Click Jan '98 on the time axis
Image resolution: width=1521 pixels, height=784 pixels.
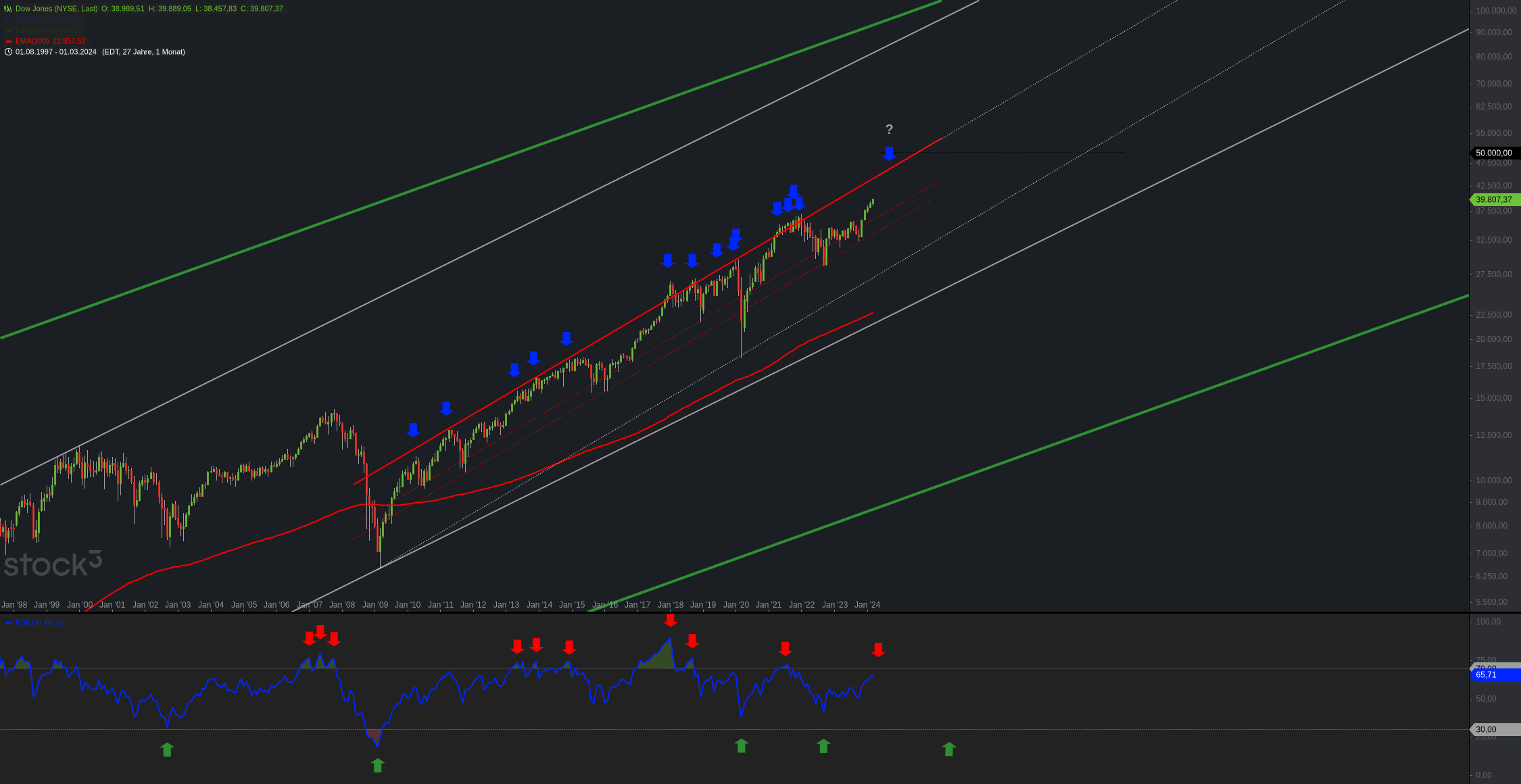click(15, 605)
